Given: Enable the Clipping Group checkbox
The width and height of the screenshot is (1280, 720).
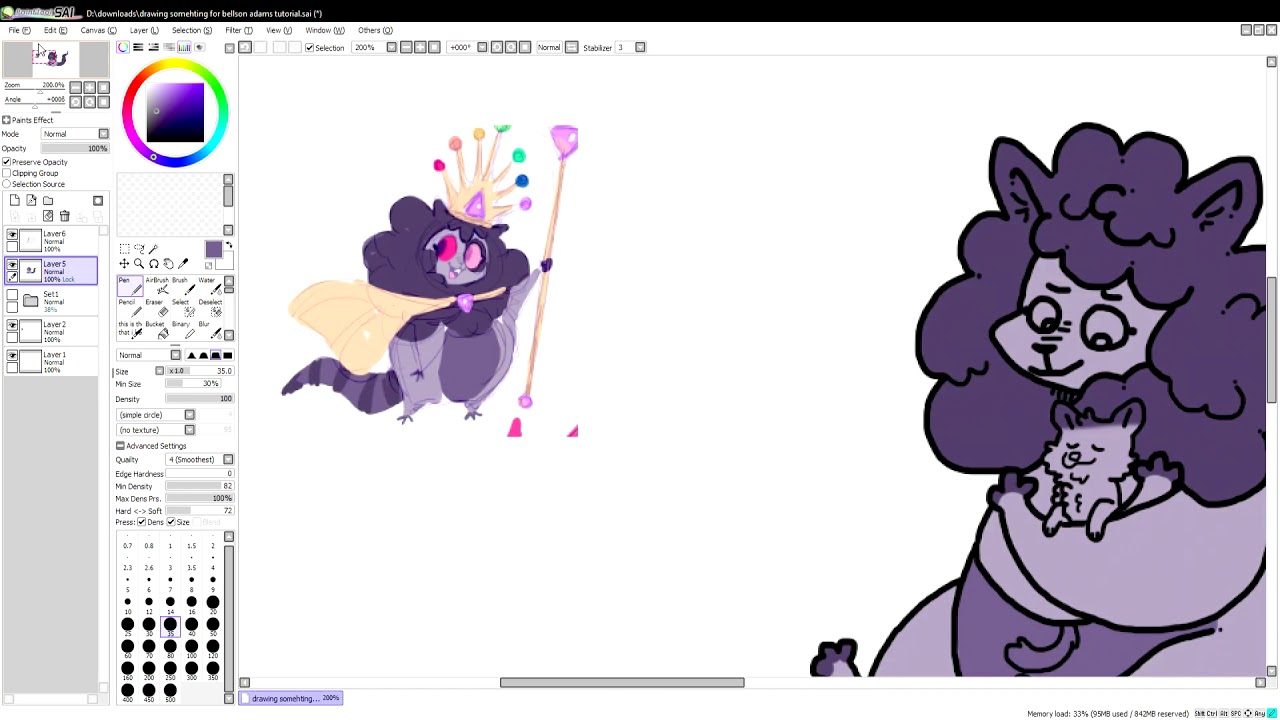Looking at the screenshot, I should click(6, 173).
